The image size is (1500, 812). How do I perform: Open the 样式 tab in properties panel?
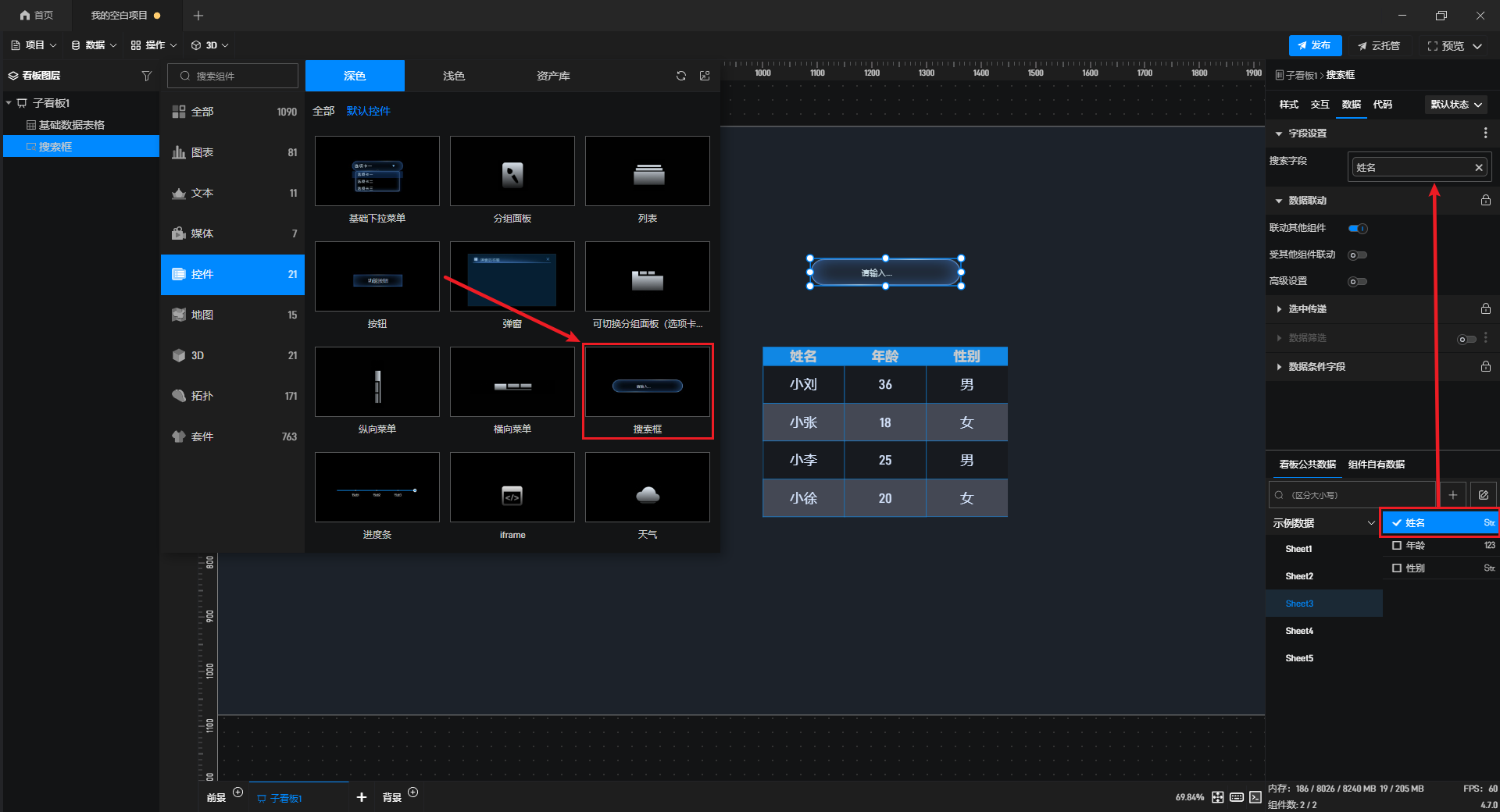pyautogui.click(x=1288, y=105)
